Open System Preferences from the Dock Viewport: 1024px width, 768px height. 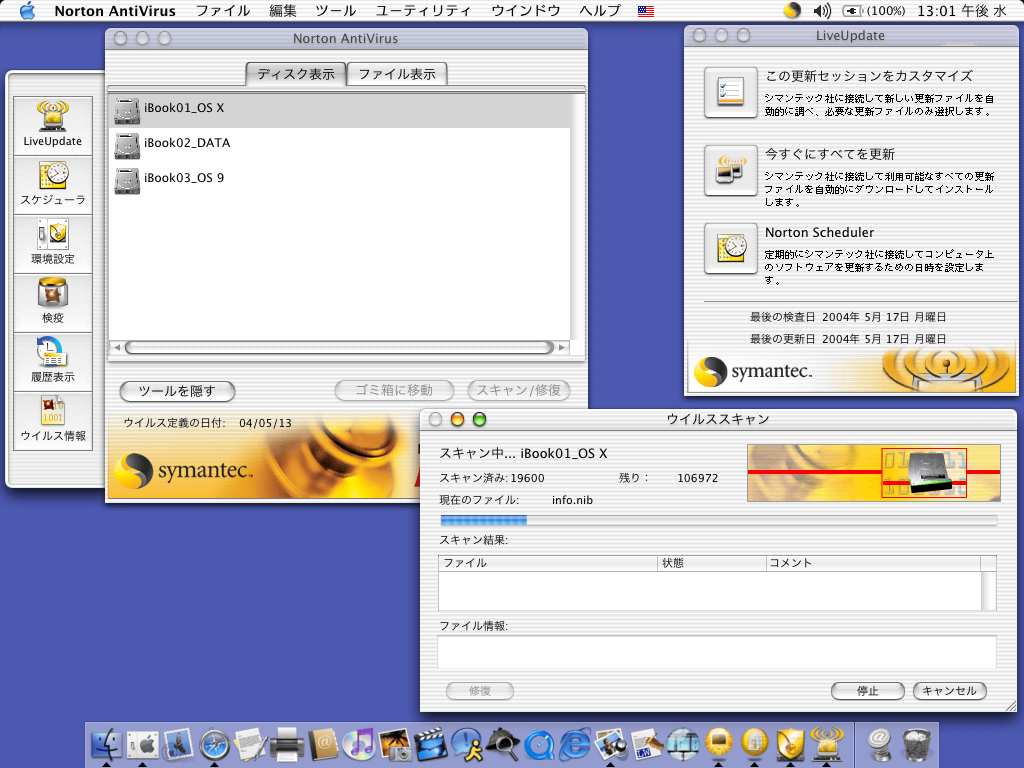[142, 744]
